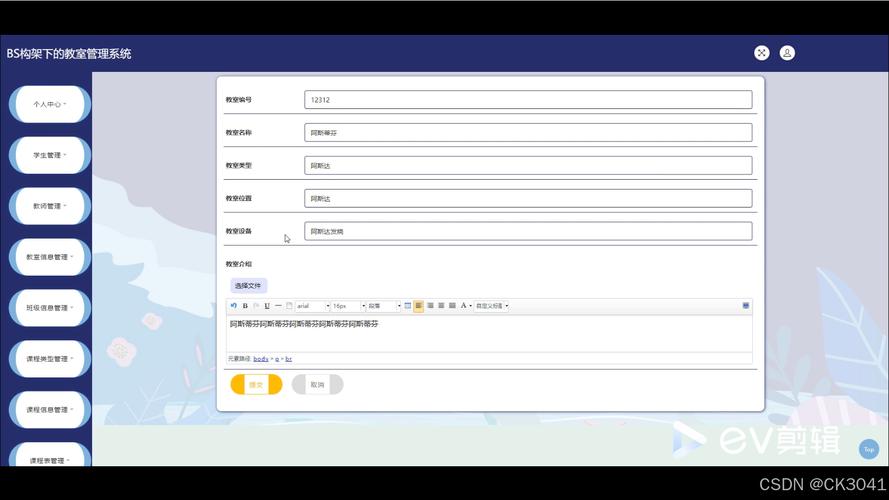Click the 教室介绍 label above the editor
The image size is (889, 500).
[239, 264]
